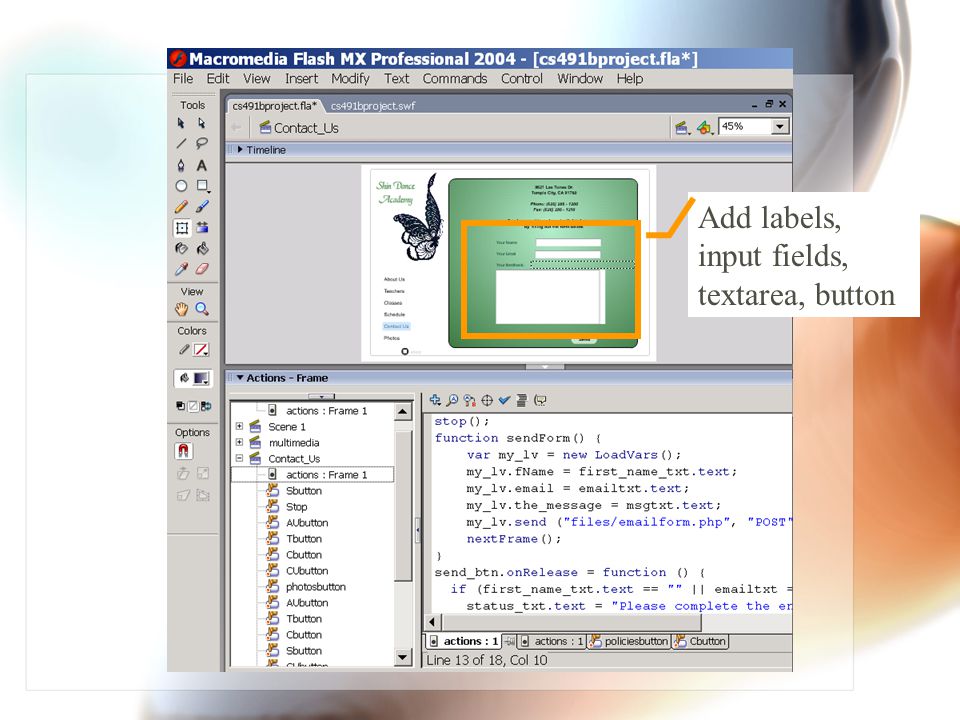This screenshot has width=960, height=720.
Task: Toggle the Snap to Objects magnet option
Action: [x=183, y=451]
